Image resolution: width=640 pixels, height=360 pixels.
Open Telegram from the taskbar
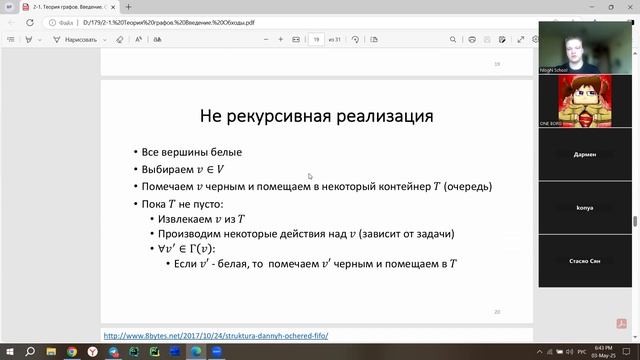click(x=113, y=351)
